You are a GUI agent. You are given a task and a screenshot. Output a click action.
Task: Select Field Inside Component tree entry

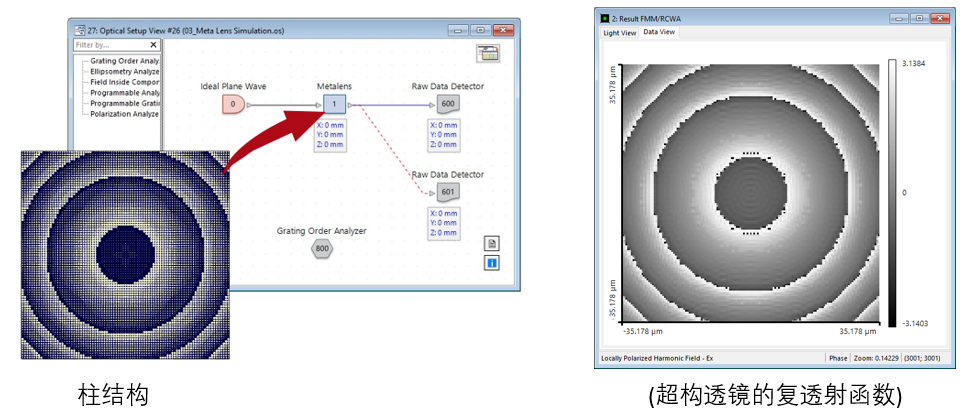124,82
